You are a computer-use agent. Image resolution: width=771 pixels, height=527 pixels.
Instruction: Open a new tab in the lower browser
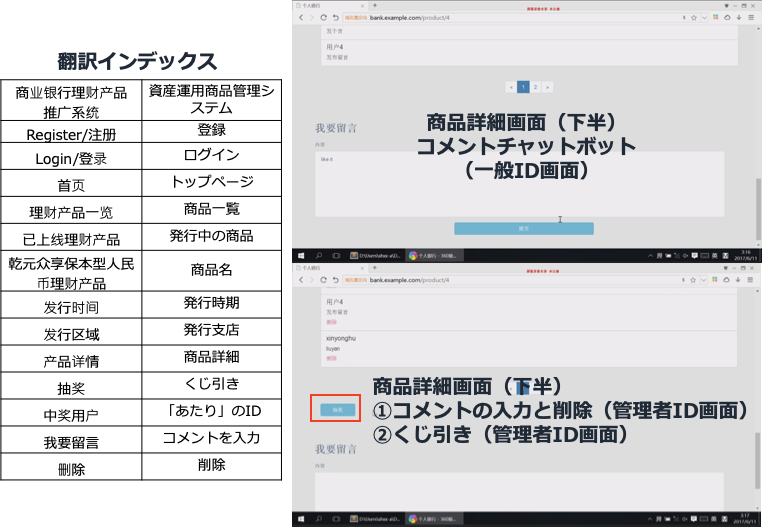coord(375,267)
